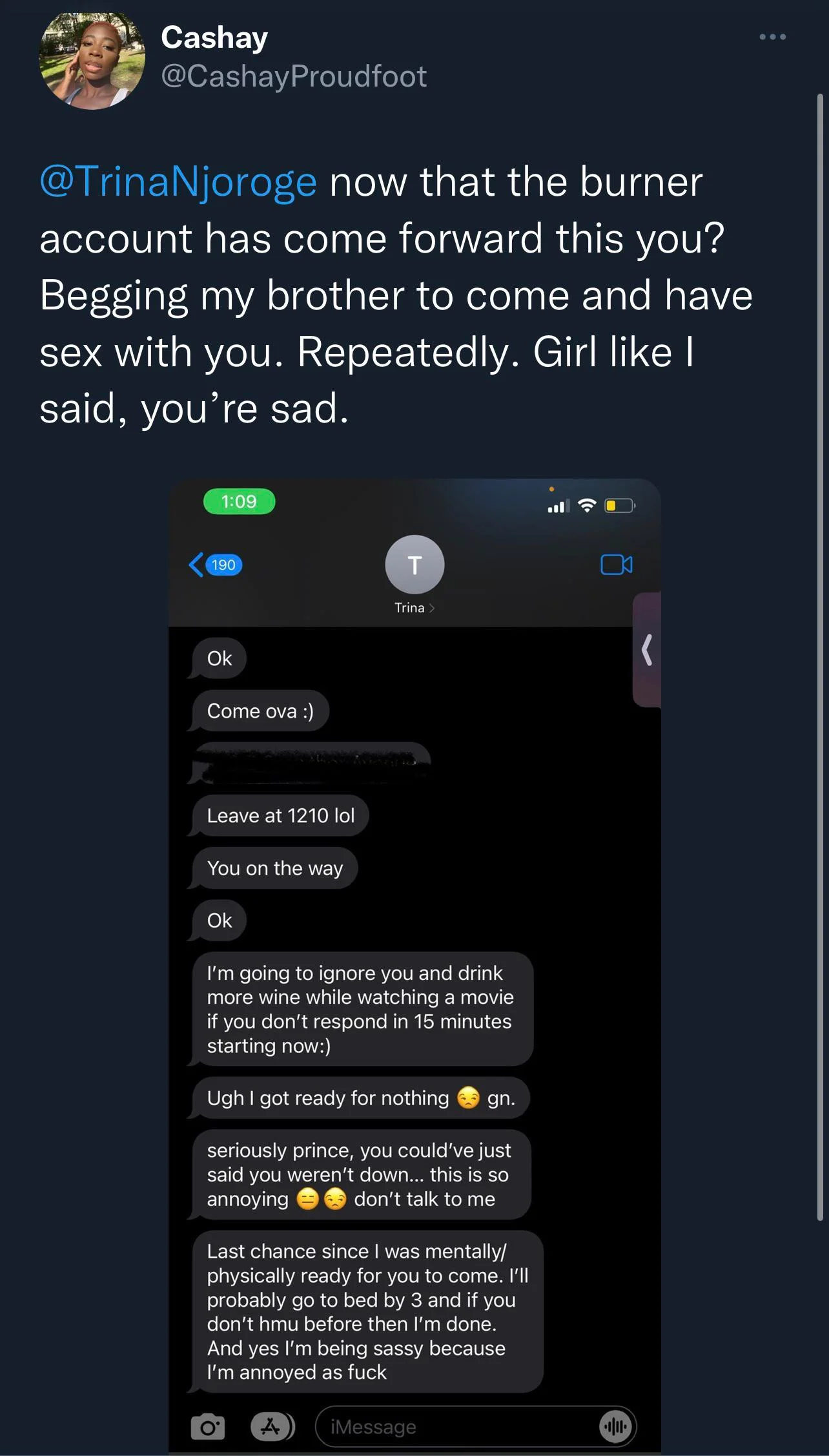Select the 'Come ova :)' message bubble

tap(260, 711)
